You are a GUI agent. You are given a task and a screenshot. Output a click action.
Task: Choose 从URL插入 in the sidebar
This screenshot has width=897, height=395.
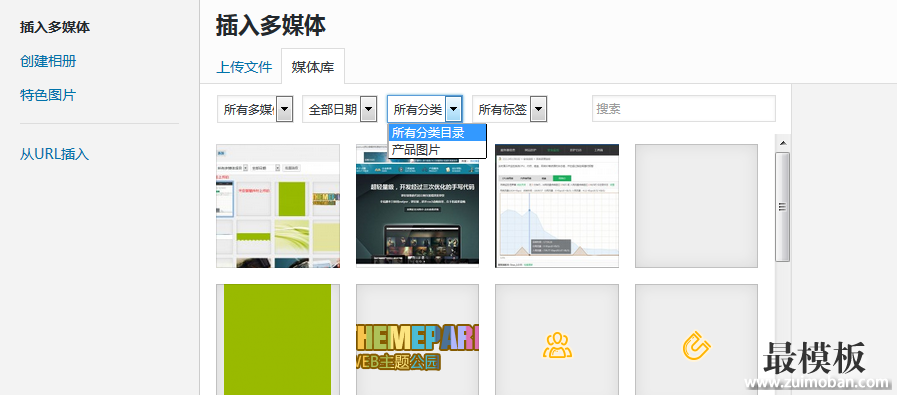pos(55,154)
